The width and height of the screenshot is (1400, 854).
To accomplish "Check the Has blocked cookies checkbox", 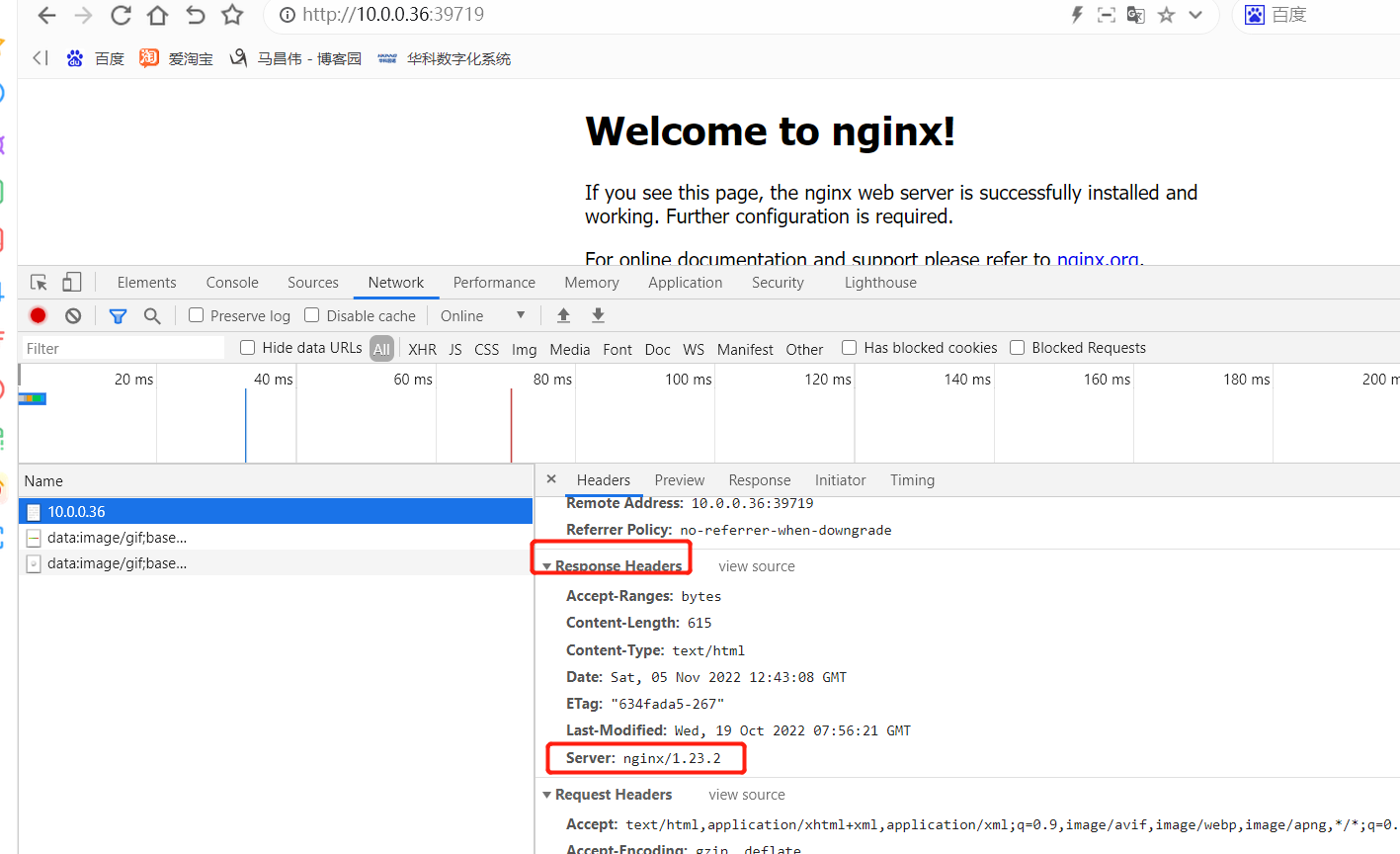I will (x=849, y=347).
